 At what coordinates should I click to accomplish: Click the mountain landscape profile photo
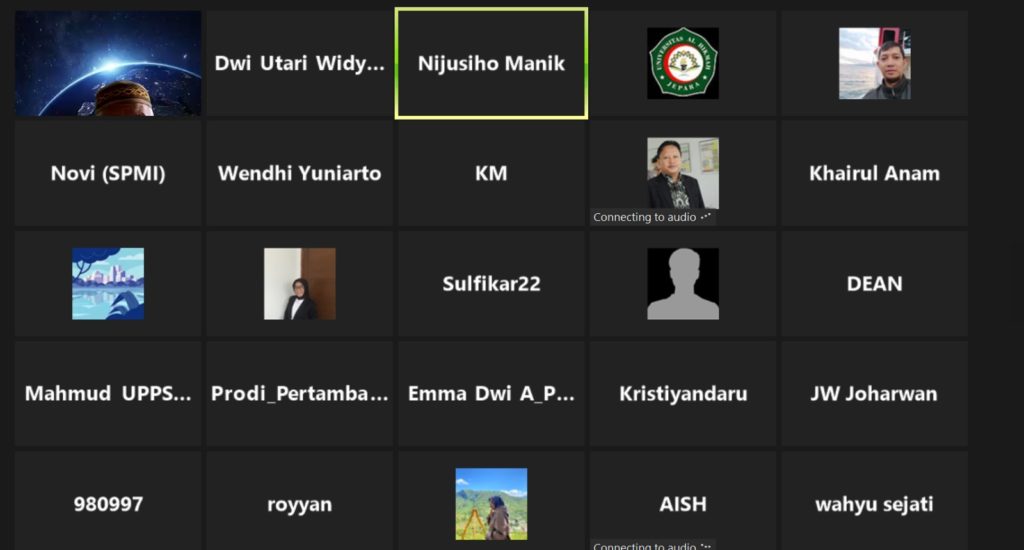tap(491, 504)
